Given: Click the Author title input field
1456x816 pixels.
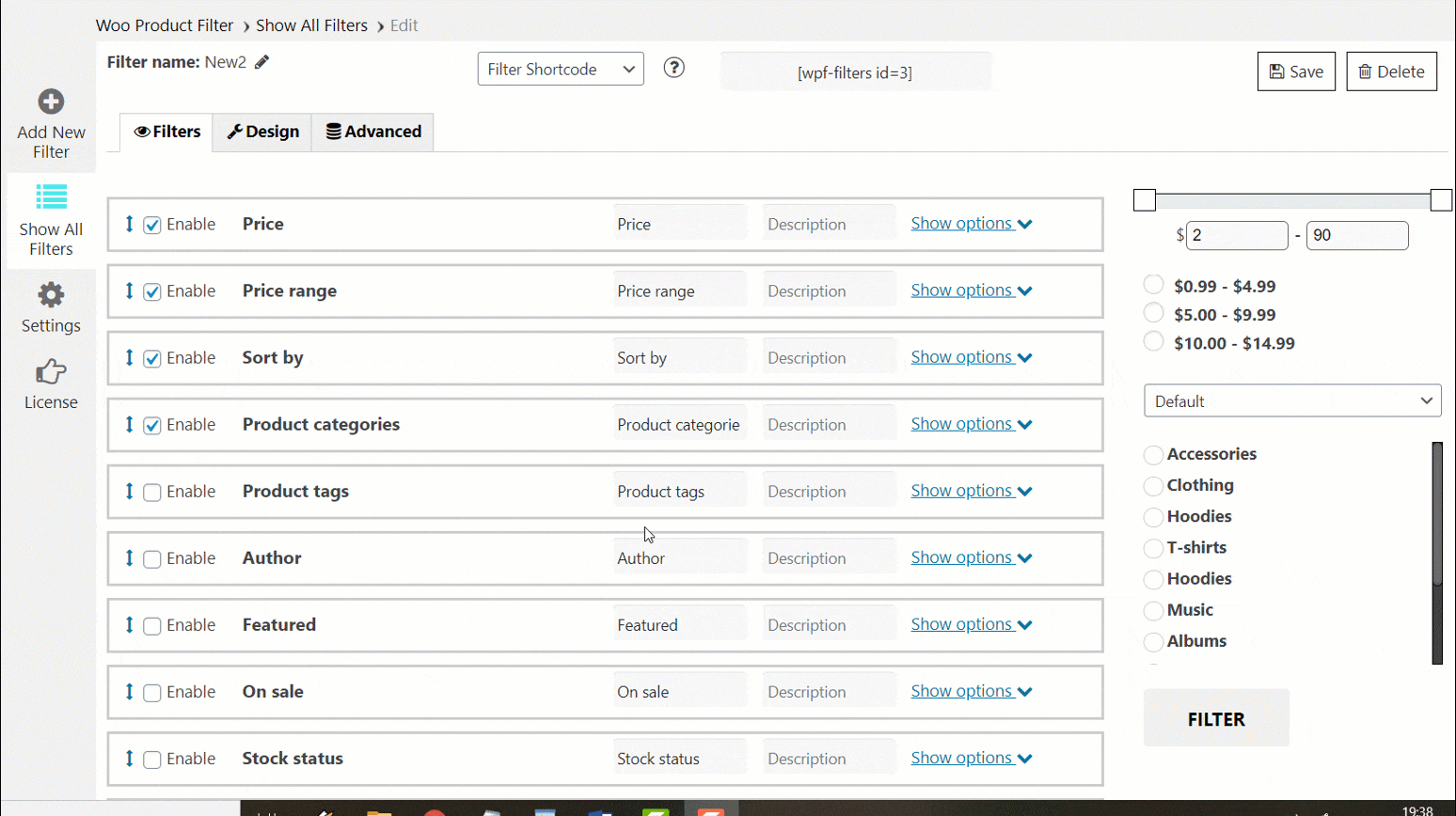Looking at the screenshot, I should point(680,557).
